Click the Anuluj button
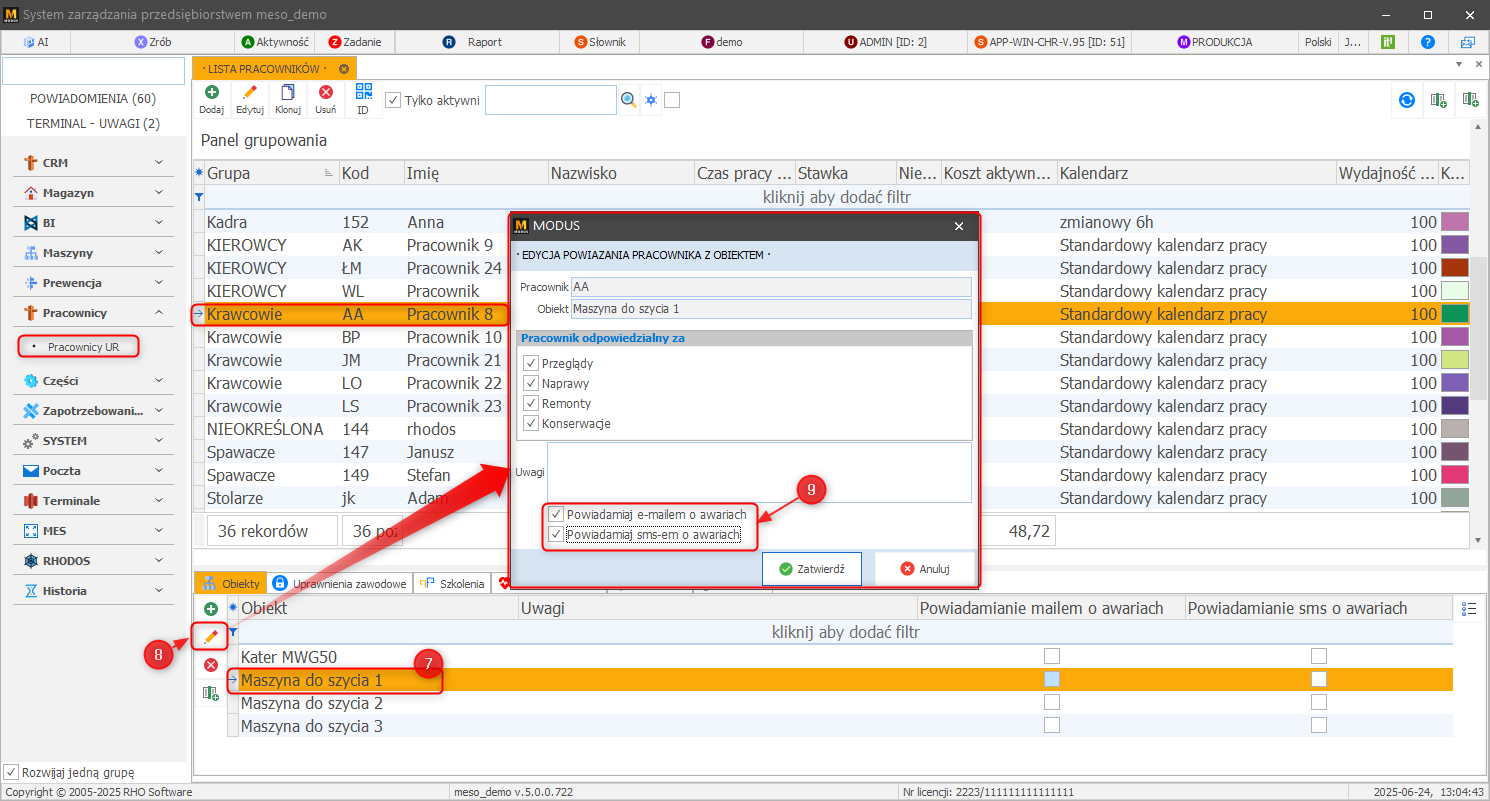Image resolution: width=1490 pixels, height=801 pixels. 925,568
